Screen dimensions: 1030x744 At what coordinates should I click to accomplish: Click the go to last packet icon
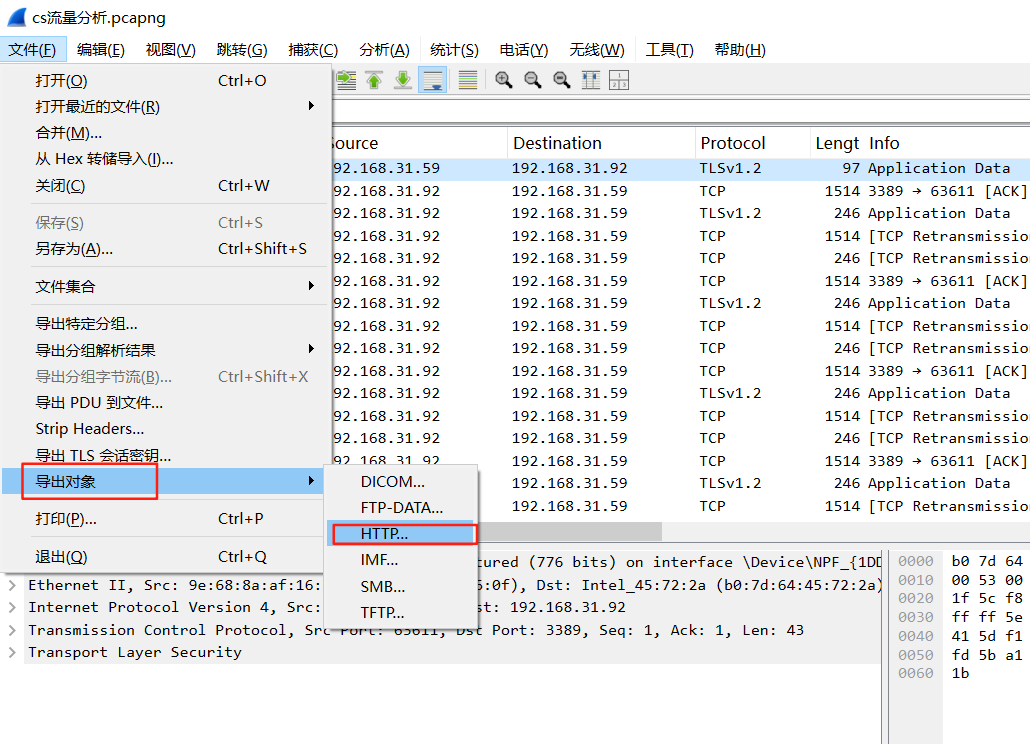point(403,80)
